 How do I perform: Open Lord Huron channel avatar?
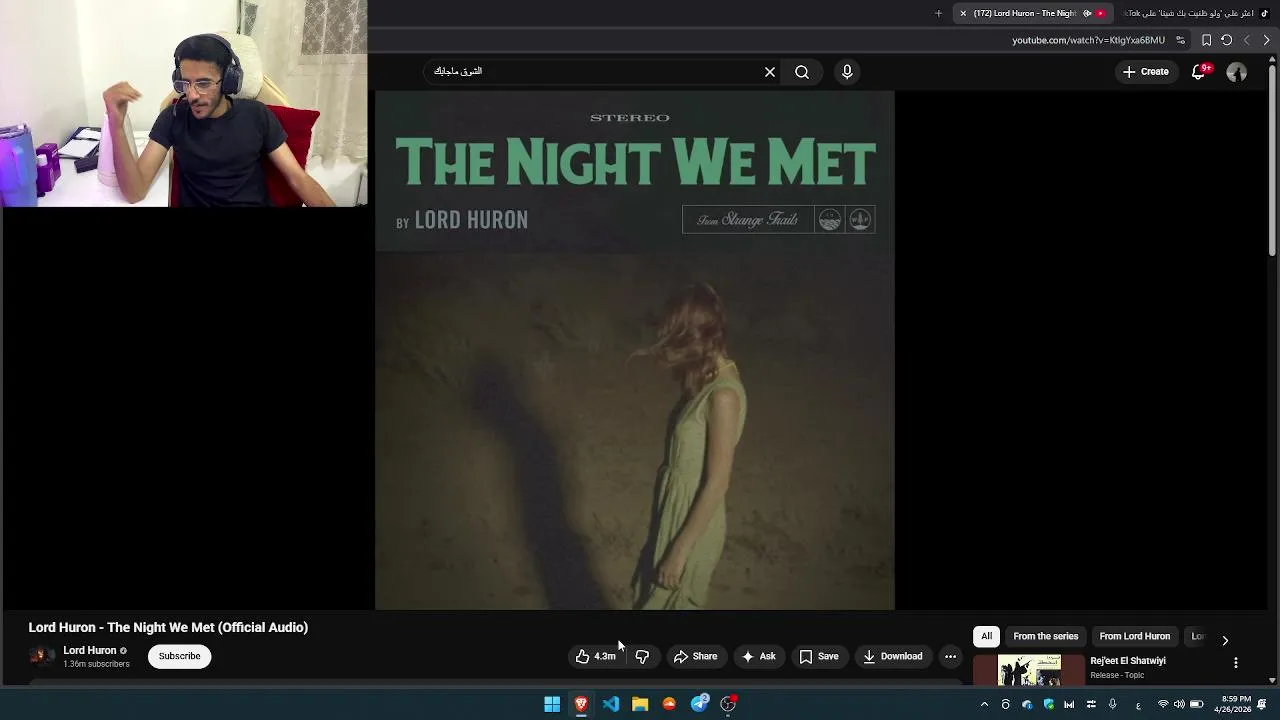click(x=42, y=656)
